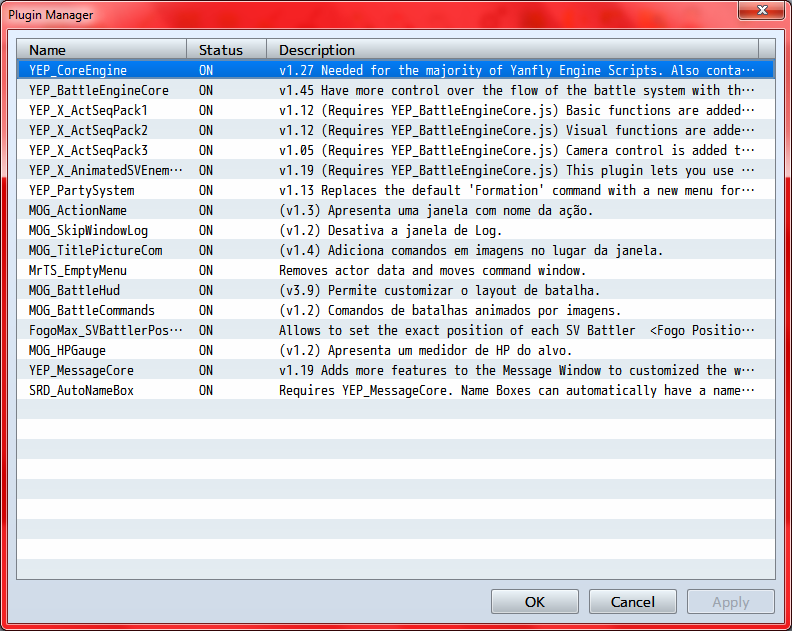Click description 'Desativa a janela de Log'

click(x=390, y=230)
